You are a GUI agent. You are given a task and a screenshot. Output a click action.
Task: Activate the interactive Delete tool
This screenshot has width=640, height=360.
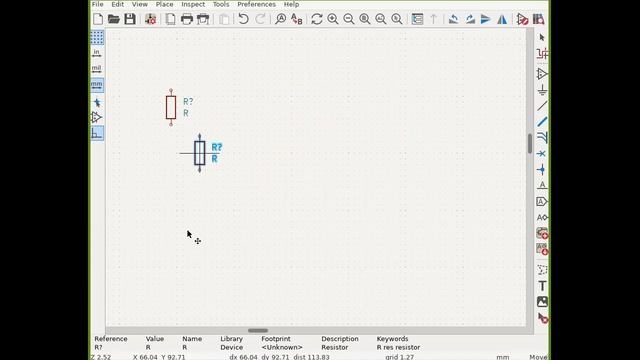542,318
